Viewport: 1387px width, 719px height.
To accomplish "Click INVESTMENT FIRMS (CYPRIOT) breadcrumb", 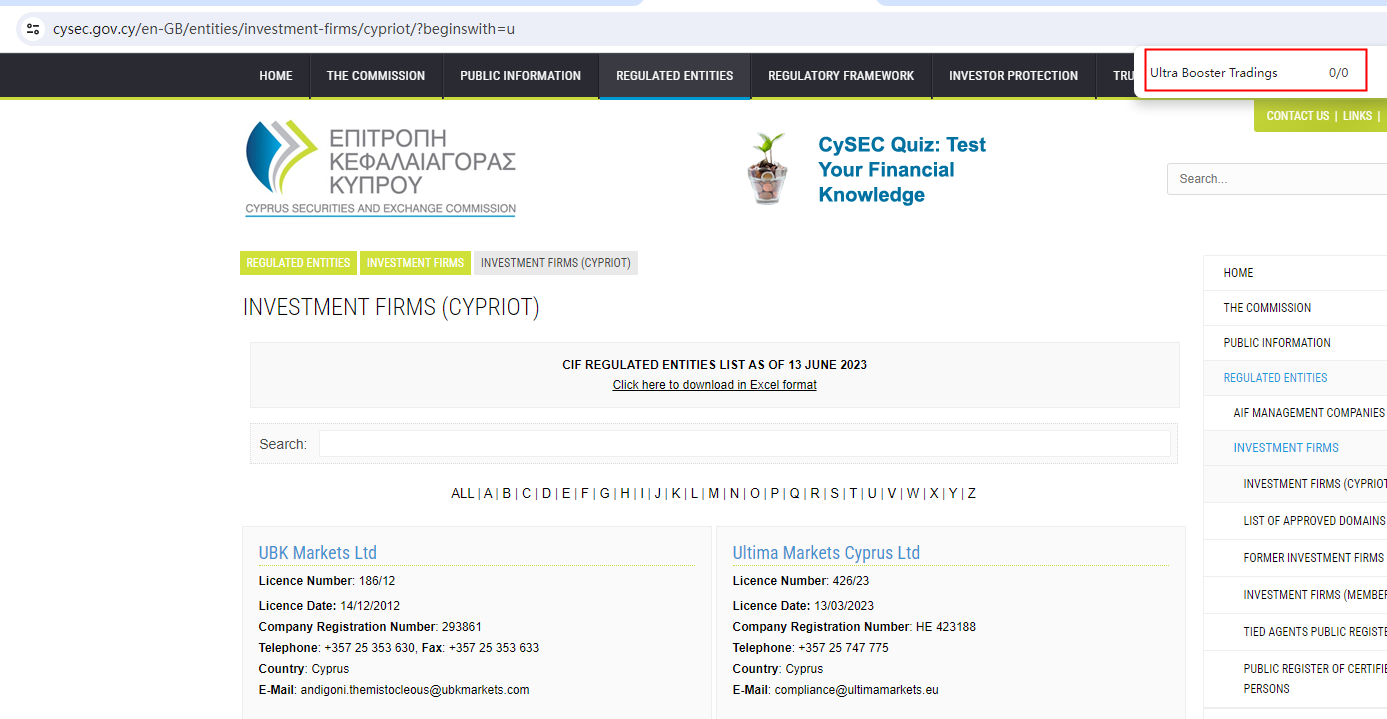I will (x=556, y=263).
